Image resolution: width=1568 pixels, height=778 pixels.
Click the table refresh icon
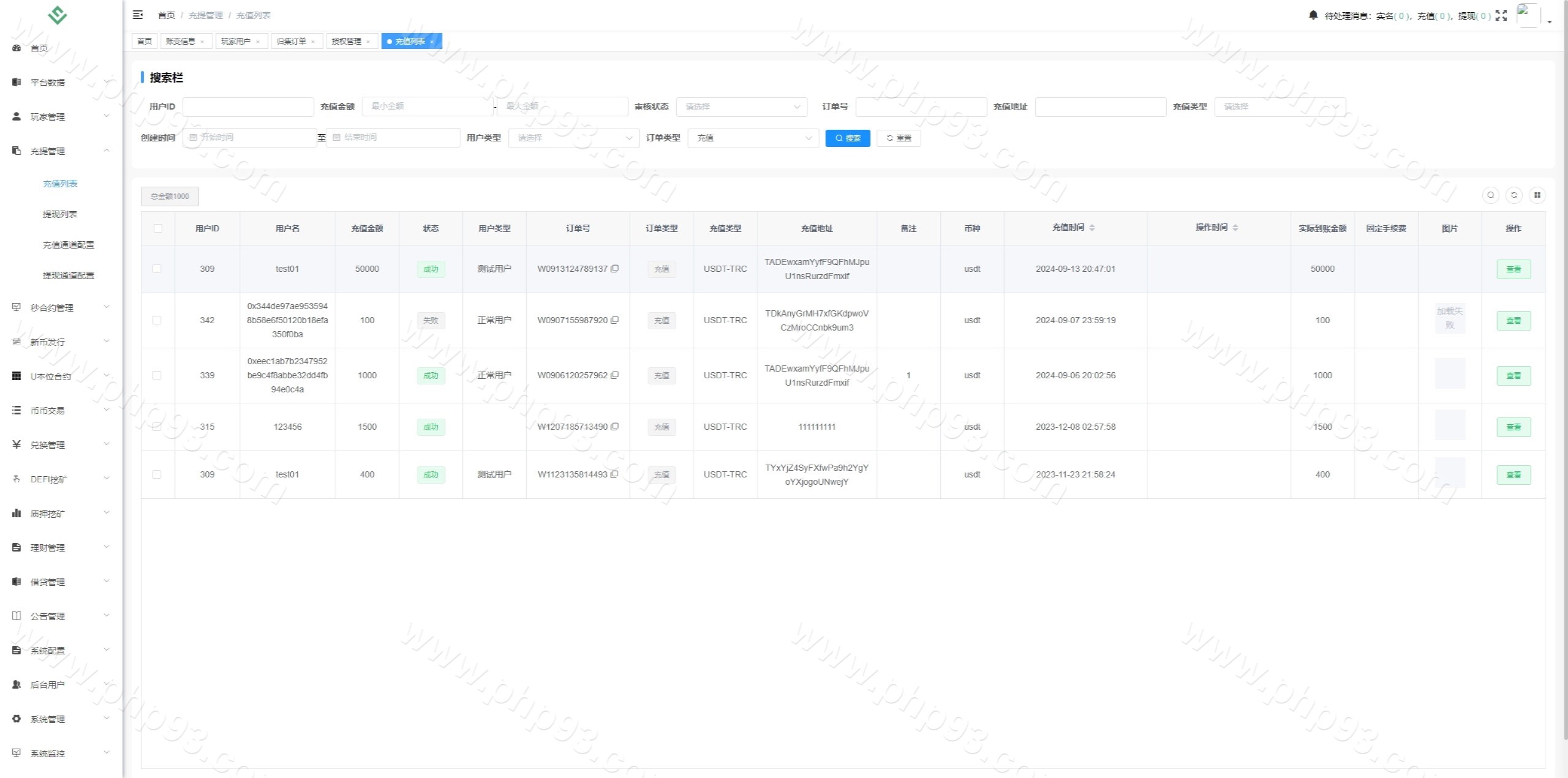(1513, 195)
